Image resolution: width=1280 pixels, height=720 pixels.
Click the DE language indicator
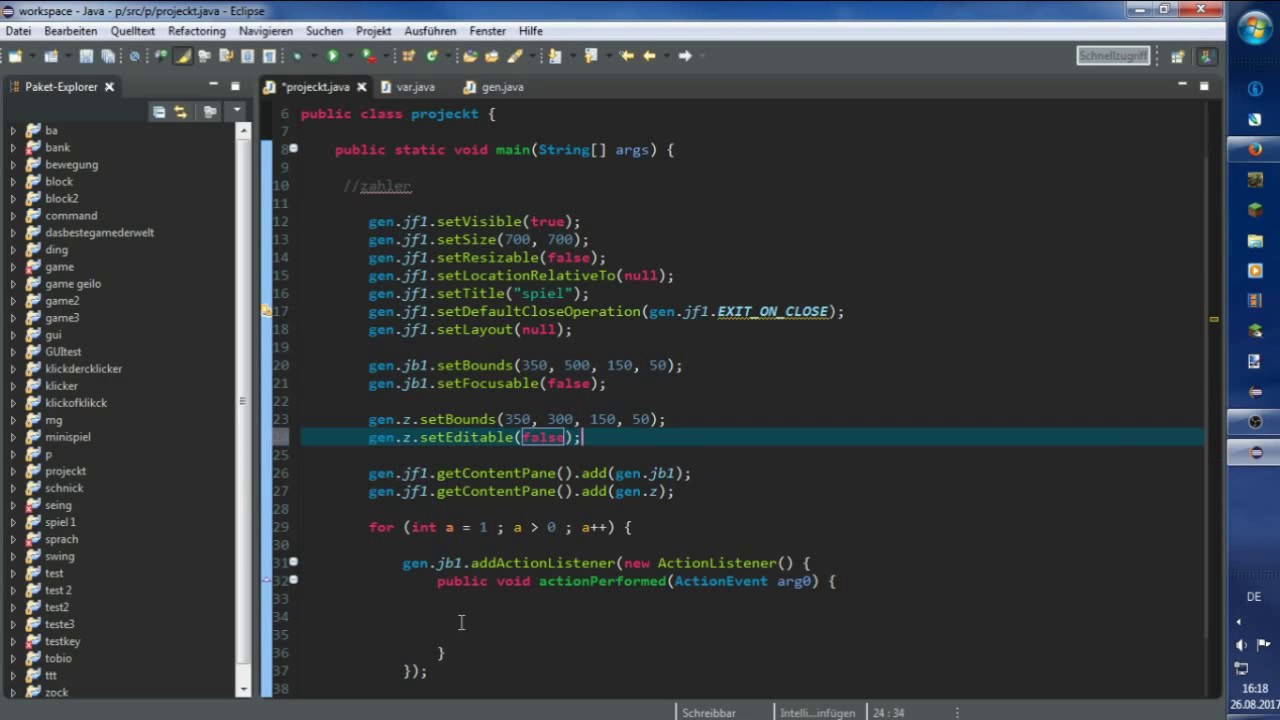[1254, 597]
